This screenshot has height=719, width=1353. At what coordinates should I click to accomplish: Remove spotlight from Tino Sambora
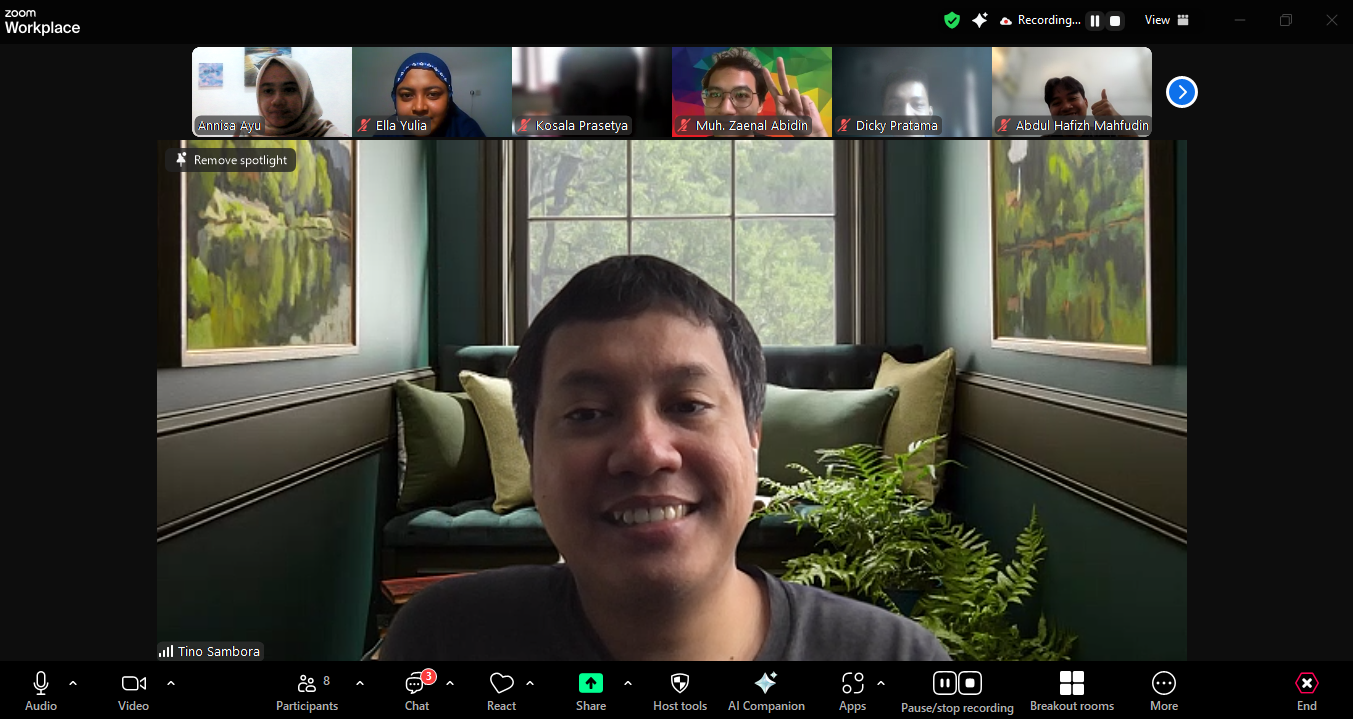(231, 160)
